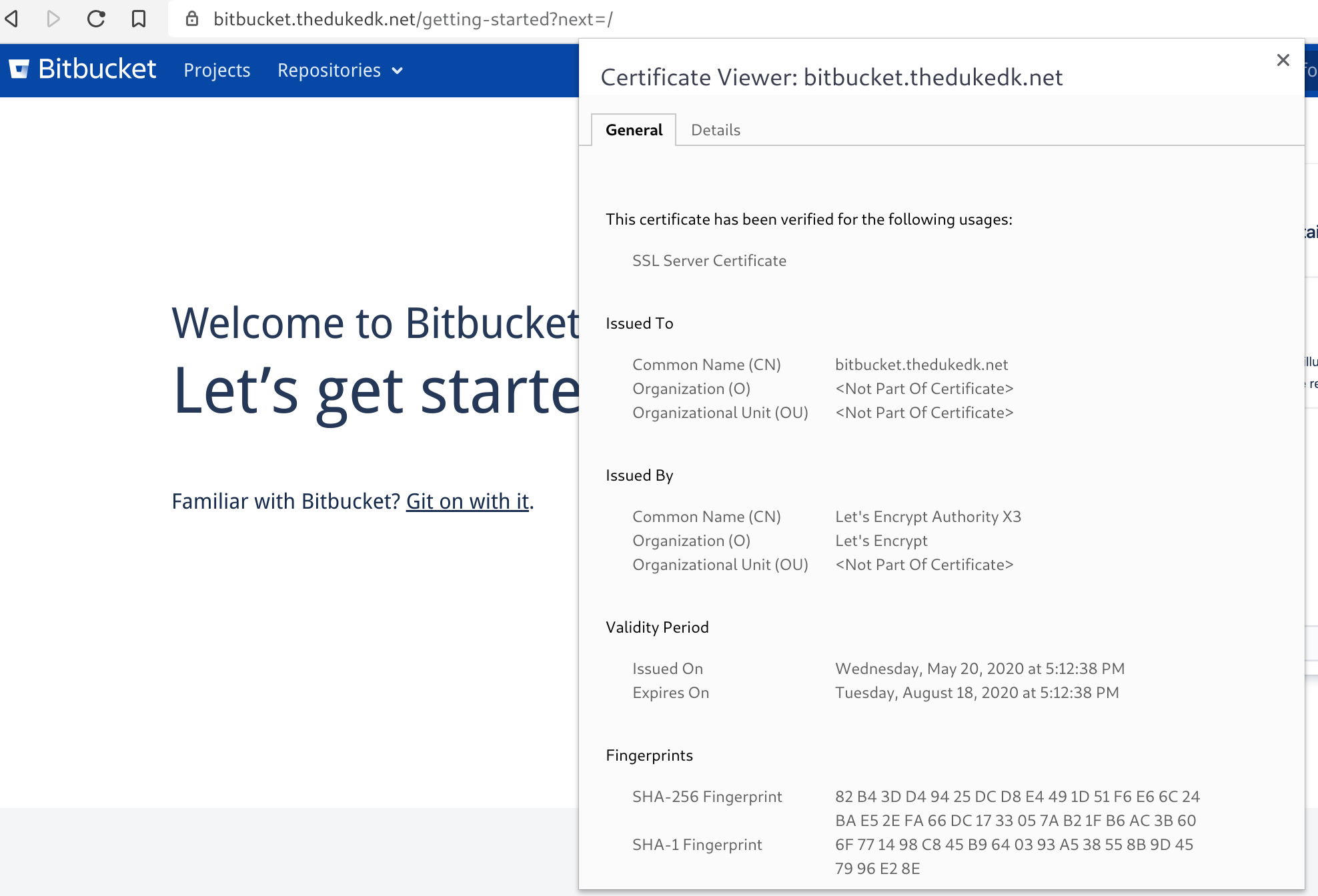The height and width of the screenshot is (896, 1318).
Task: Click the Issued On date value
Action: [x=979, y=669]
